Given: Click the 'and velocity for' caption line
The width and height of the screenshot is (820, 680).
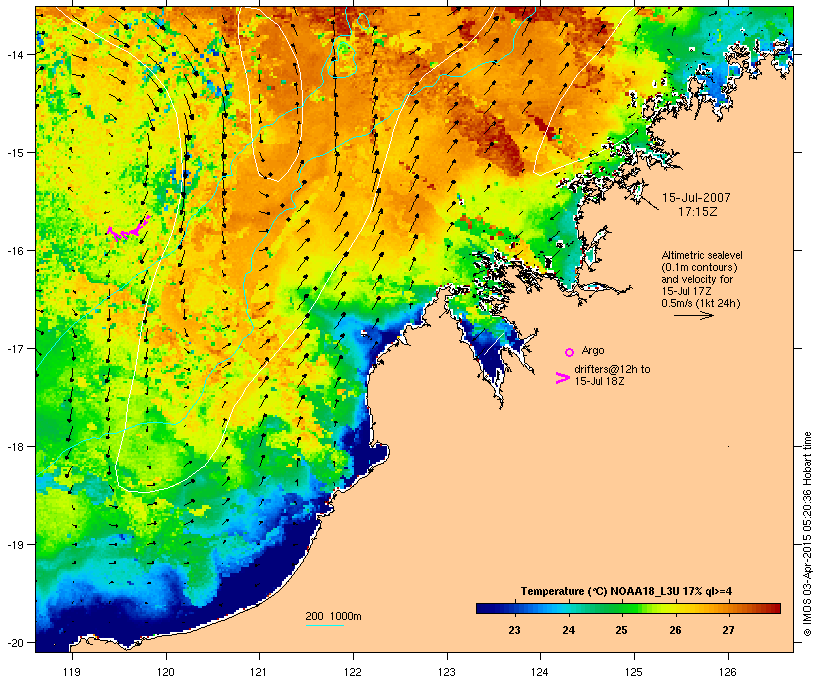Looking at the screenshot, I should coord(697,279).
